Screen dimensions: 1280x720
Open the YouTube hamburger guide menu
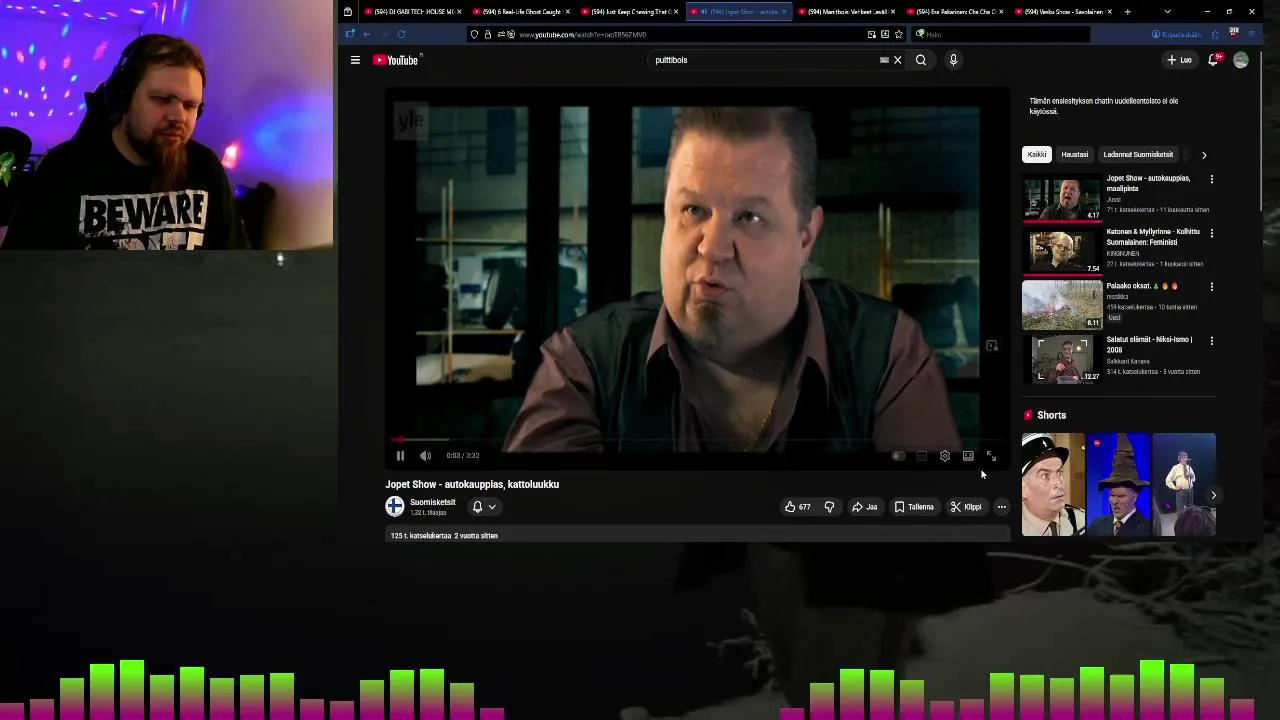coord(355,60)
